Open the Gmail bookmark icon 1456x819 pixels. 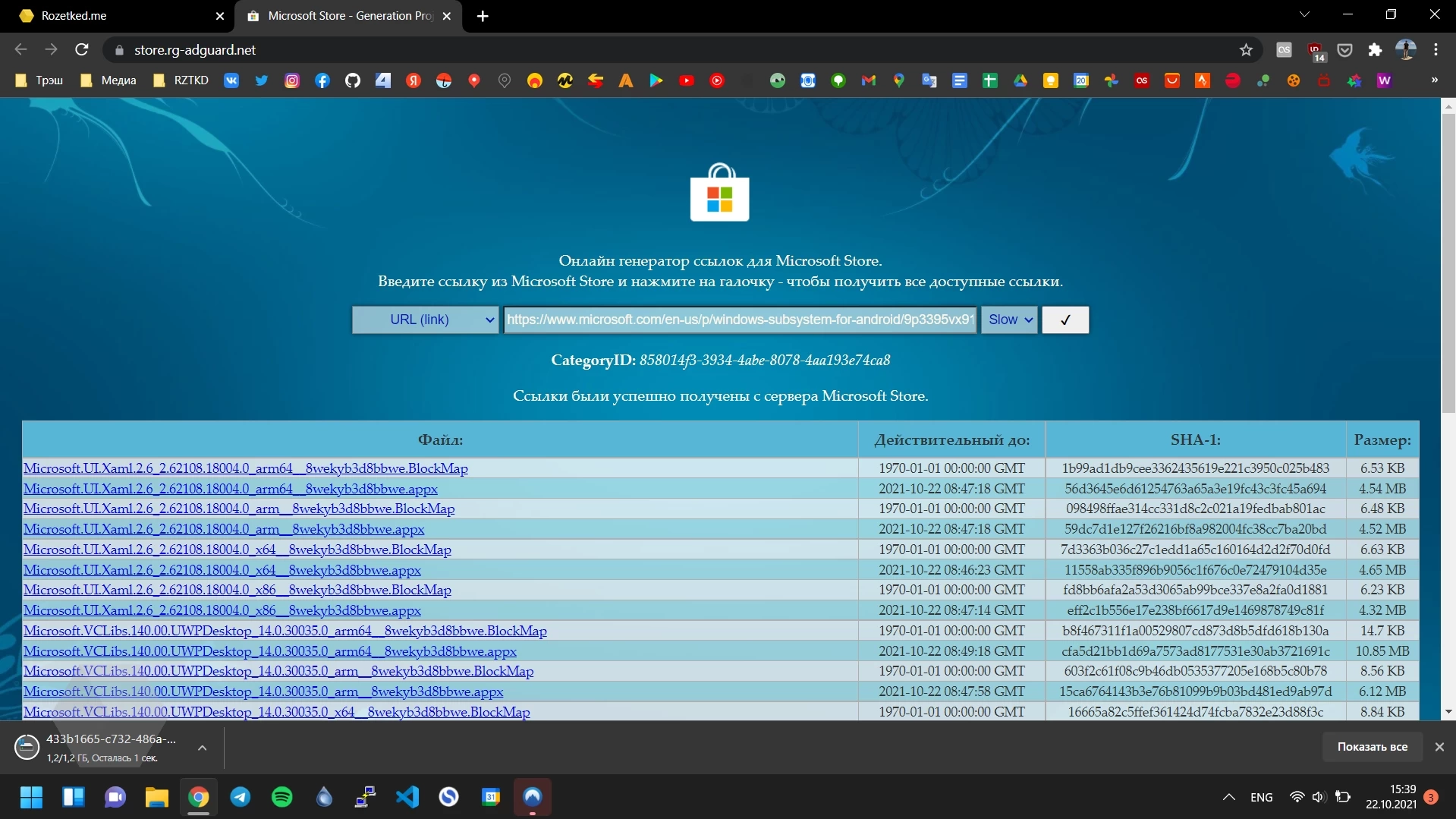coord(869,80)
